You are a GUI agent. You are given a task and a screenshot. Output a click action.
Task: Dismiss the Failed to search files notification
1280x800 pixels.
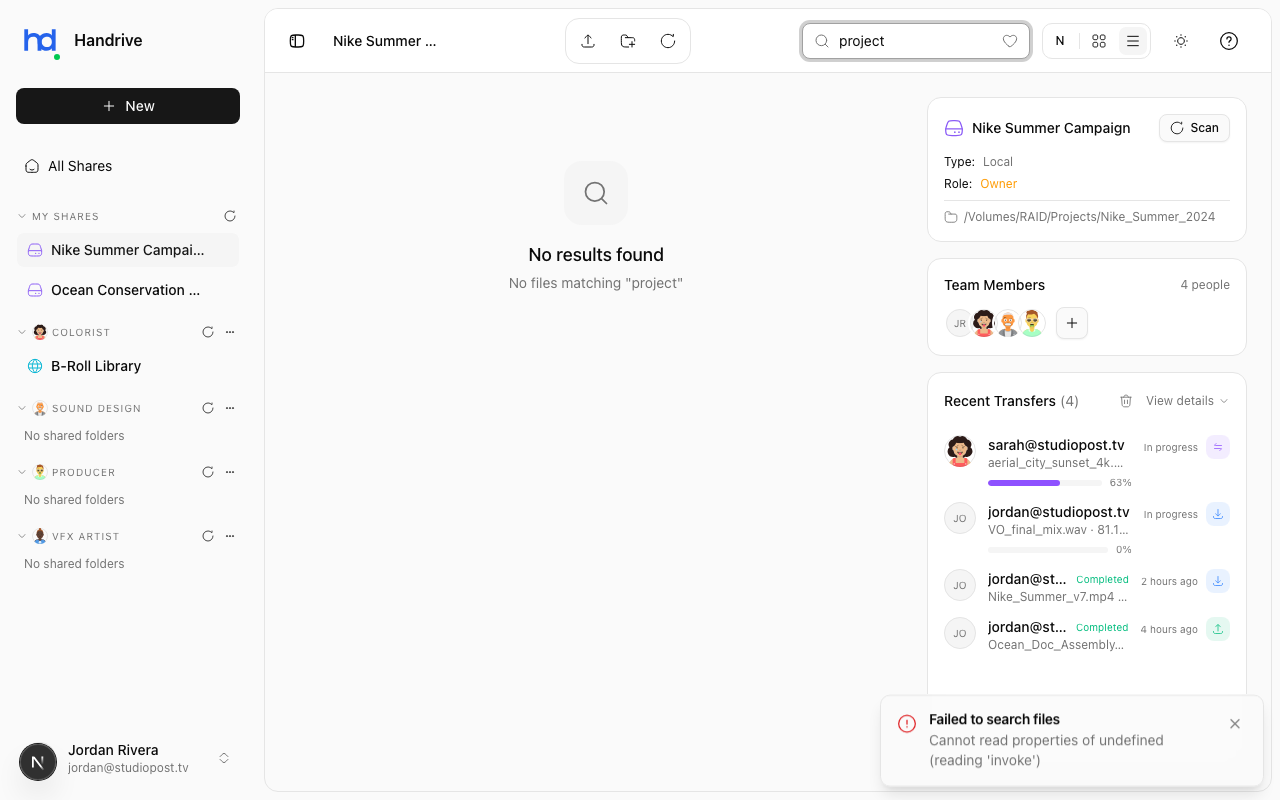click(1235, 723)
